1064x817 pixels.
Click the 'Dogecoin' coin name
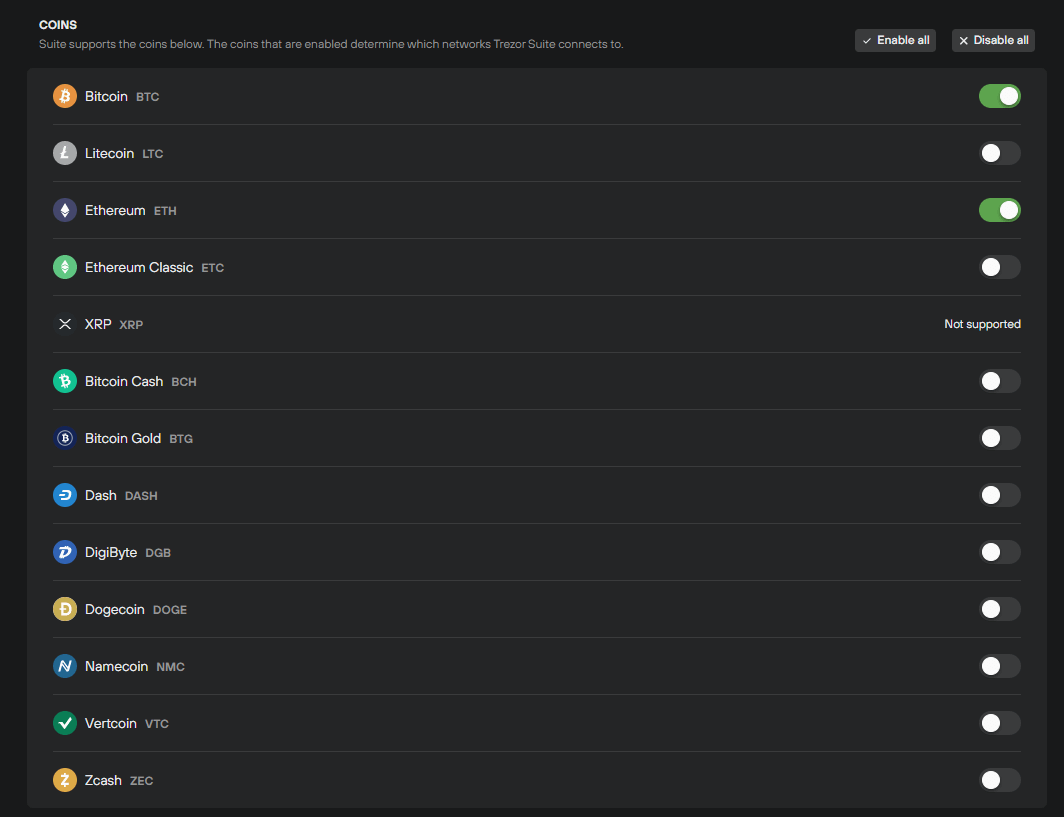pyautogui.click(x=115, y=609)
